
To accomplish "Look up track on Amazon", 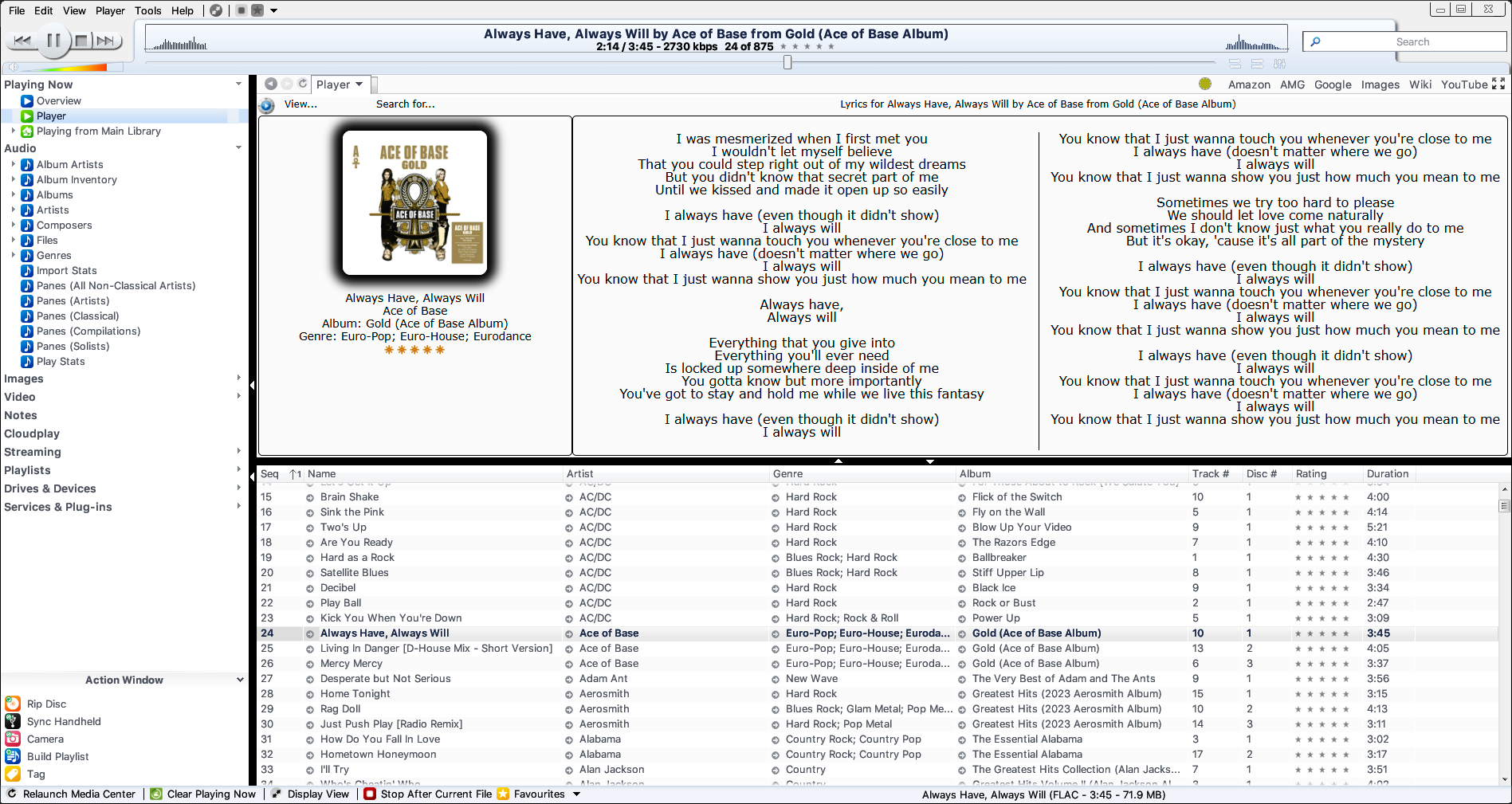I will (1249, 84).
